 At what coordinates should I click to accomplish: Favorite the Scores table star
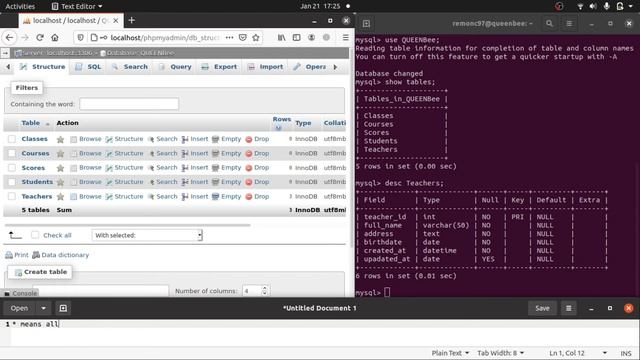(60, 168)
